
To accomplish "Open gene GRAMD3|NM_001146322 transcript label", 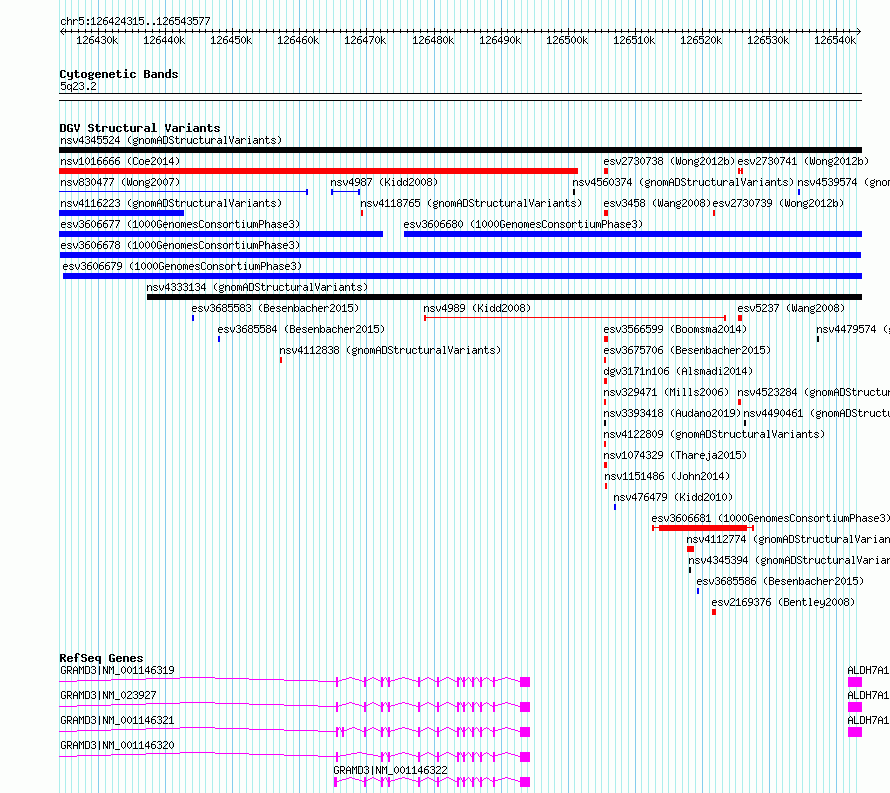I will point(391,770).
